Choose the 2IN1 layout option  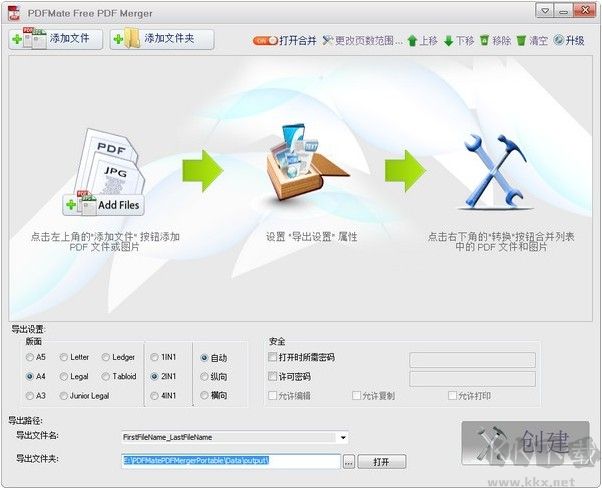(x=154, y=377)
